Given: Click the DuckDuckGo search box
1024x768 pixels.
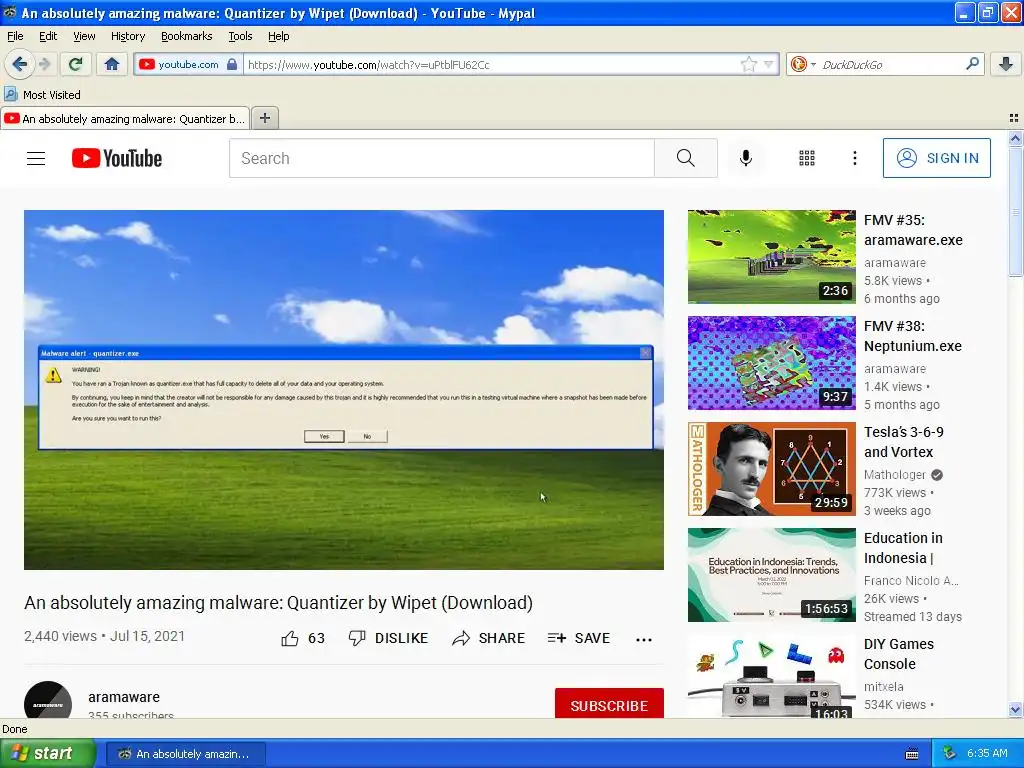Looking at the screenshot, I should click(891, 64).
